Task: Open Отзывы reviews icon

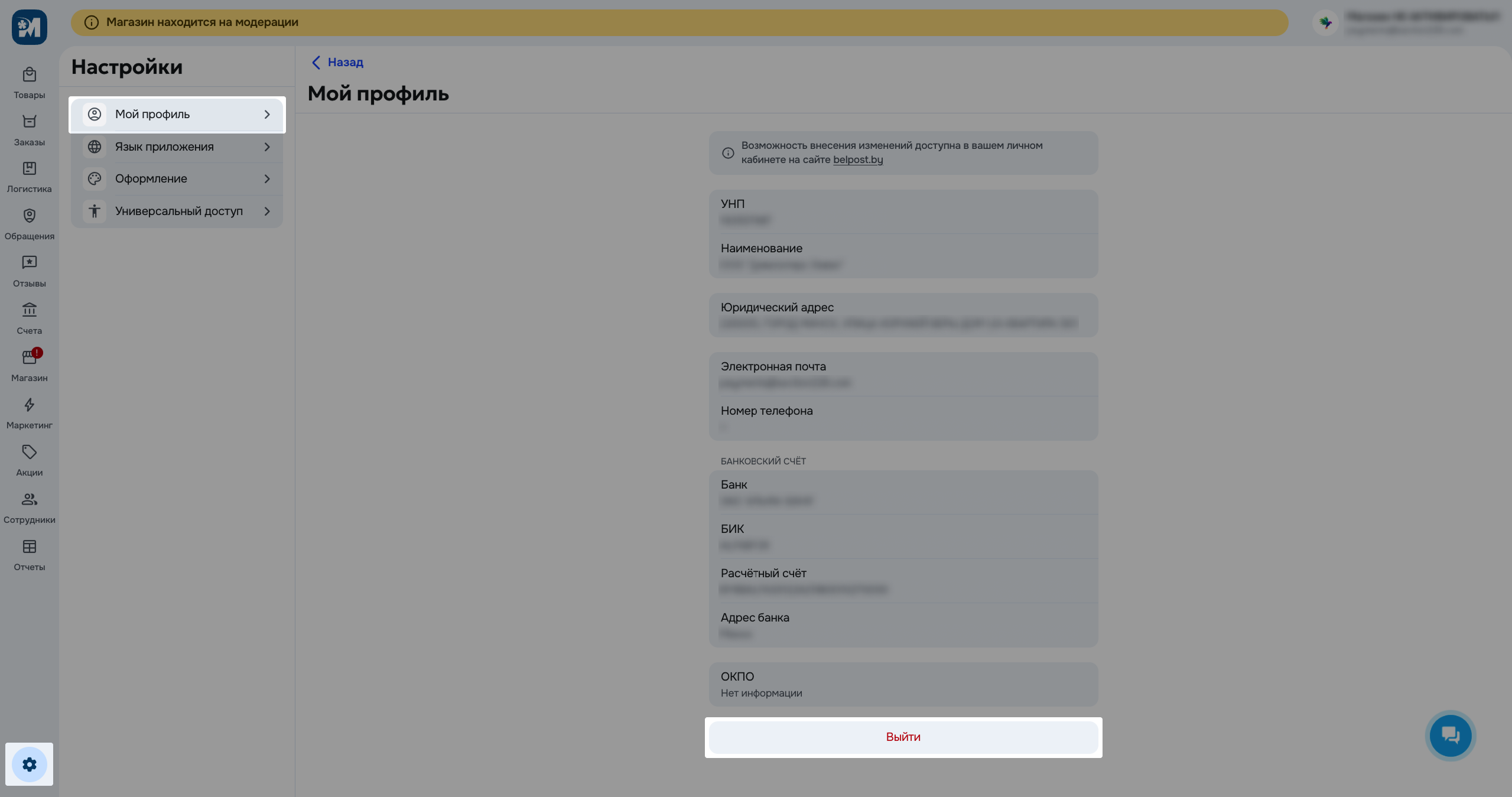Action: click(x=29, y=263)
